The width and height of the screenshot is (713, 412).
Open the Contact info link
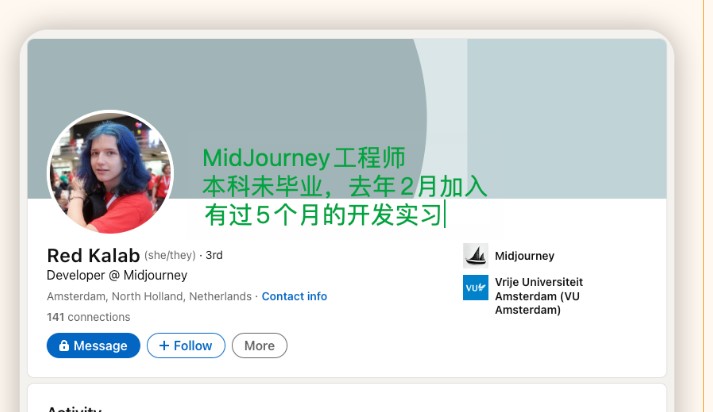point(294,297)
